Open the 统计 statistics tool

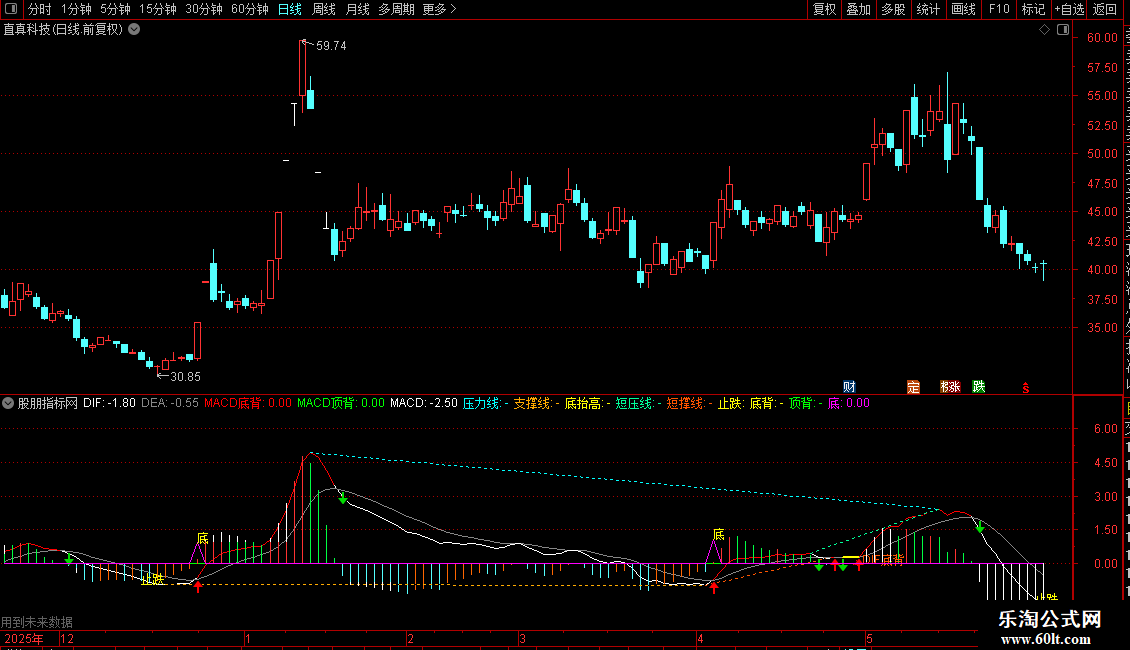tap(927, 9)
